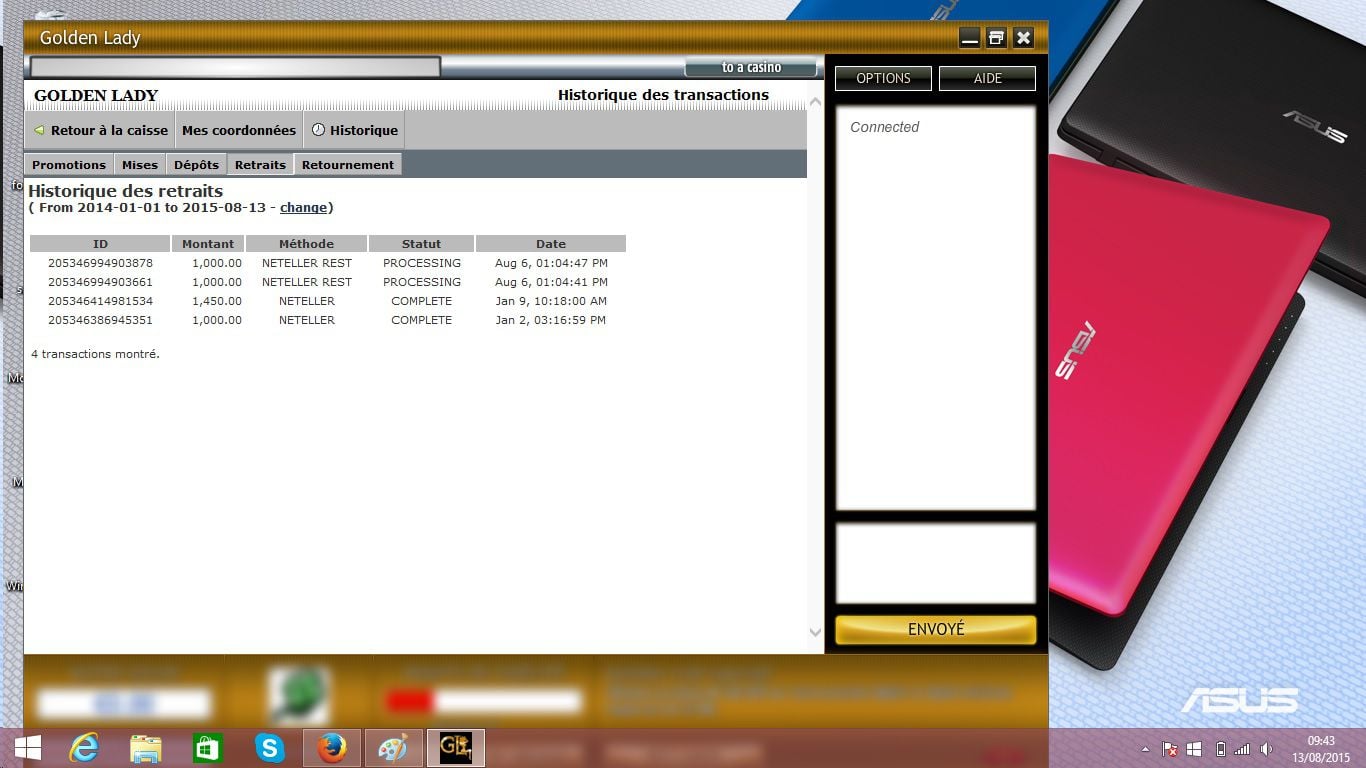Select the Golden Lady taskbar icon
The image size is (1366, 768).
[x=456, y=748]
